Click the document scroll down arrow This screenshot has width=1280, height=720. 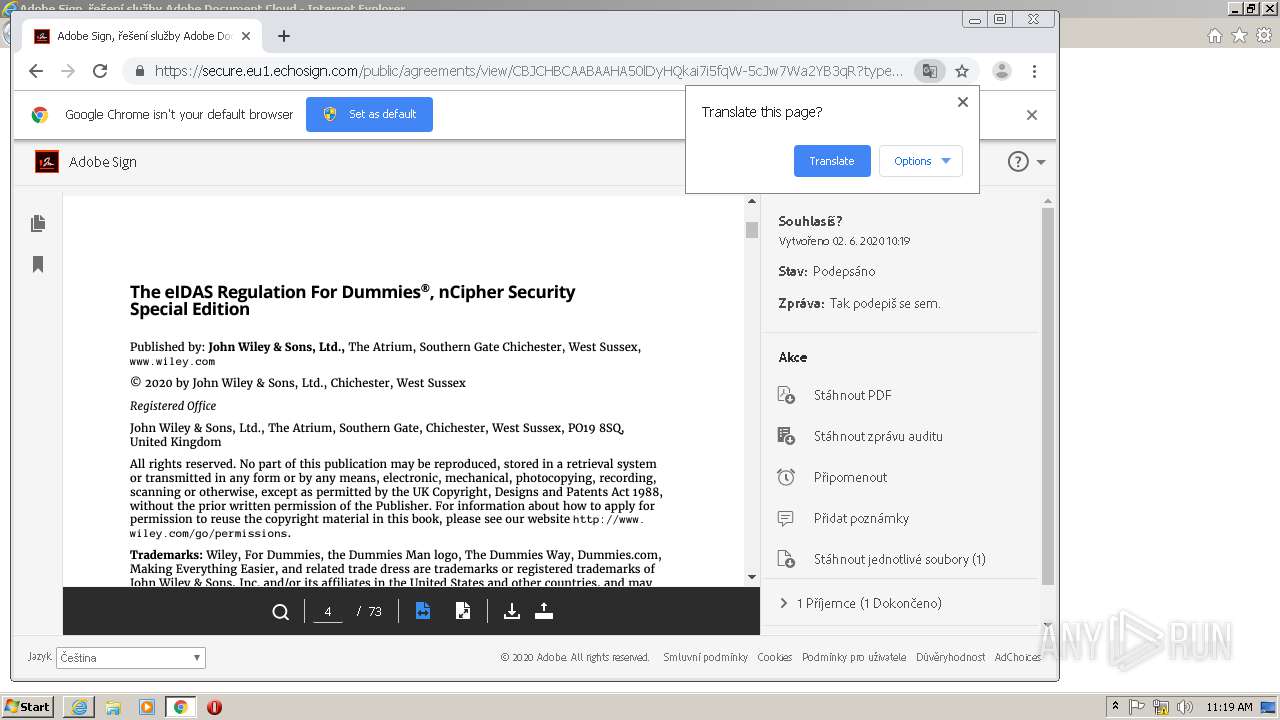click(752, 577)
